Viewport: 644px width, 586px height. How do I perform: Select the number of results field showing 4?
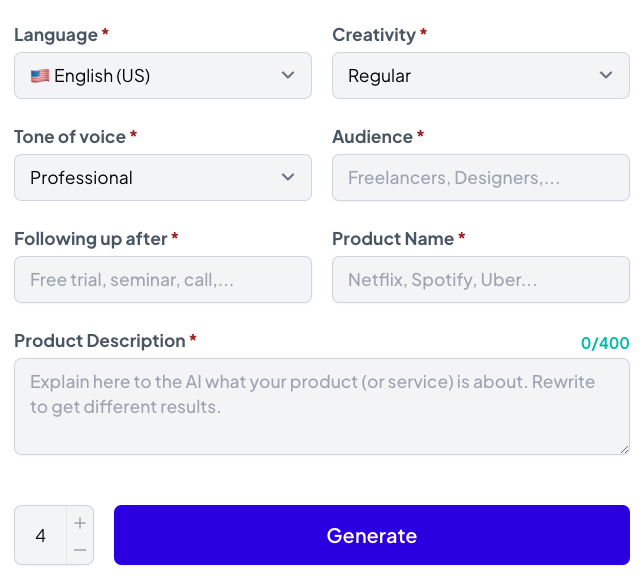[x=41, y=536]
